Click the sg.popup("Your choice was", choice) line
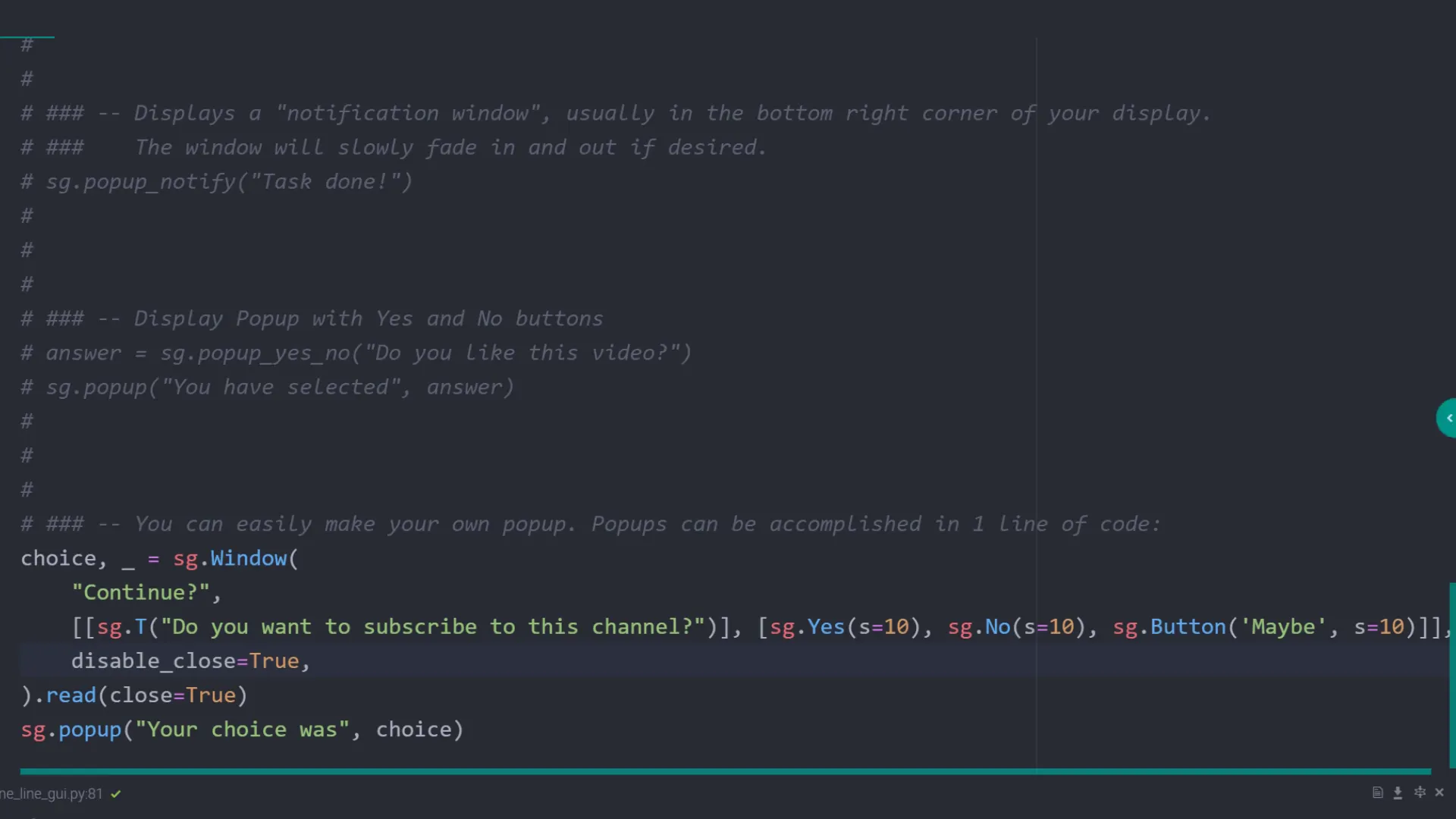This screenshot has width=1456, height=819. pos(243,729)
